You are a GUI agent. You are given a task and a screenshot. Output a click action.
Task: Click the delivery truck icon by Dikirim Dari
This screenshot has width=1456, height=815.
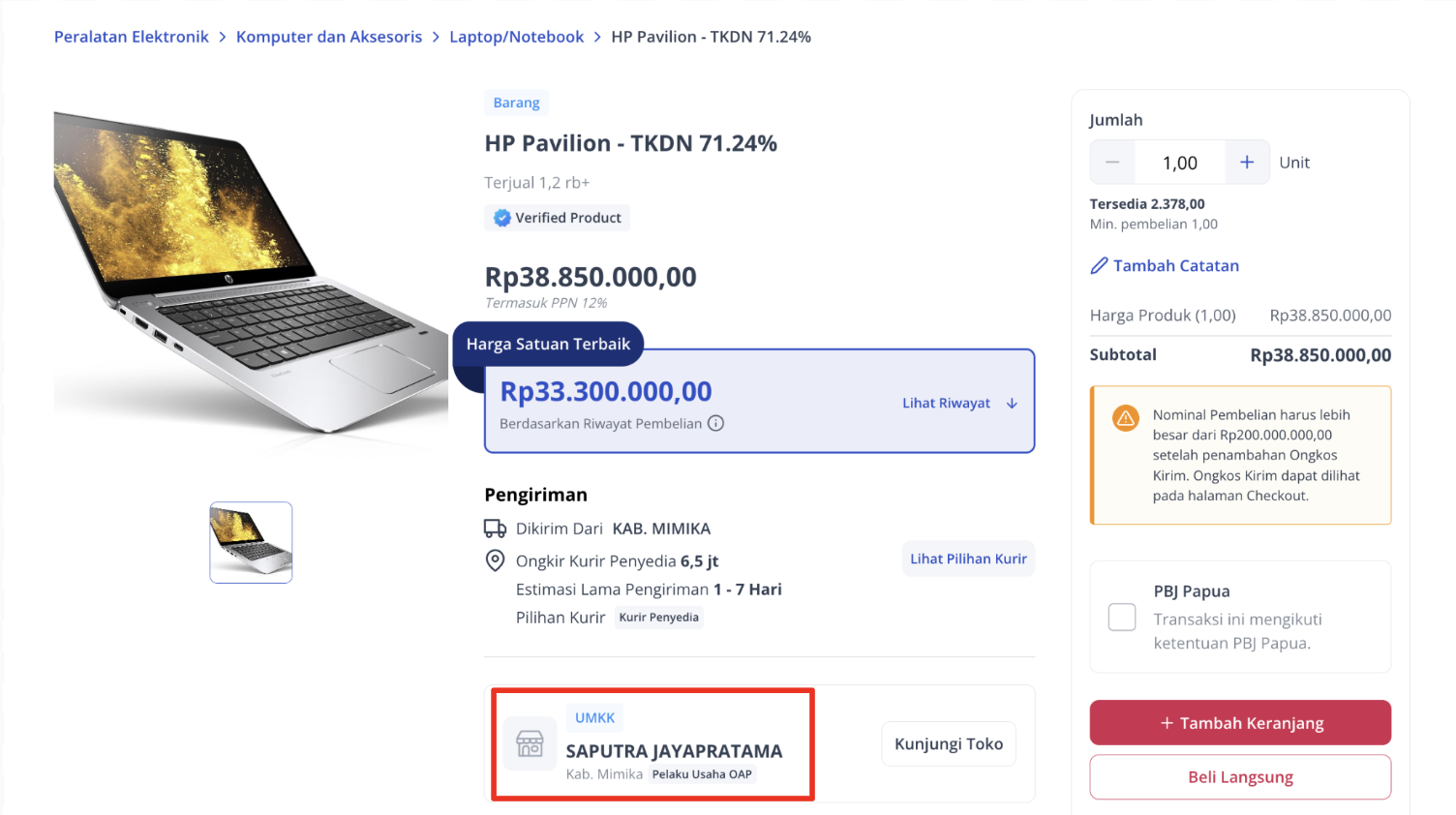click(x=495, y=528)
